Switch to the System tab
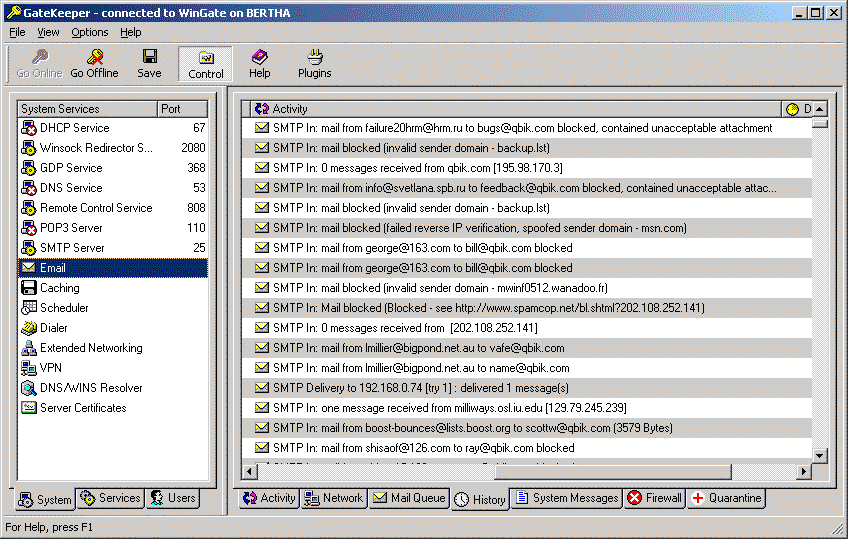This screenshot has width=848, height=539. pos(45,500)
